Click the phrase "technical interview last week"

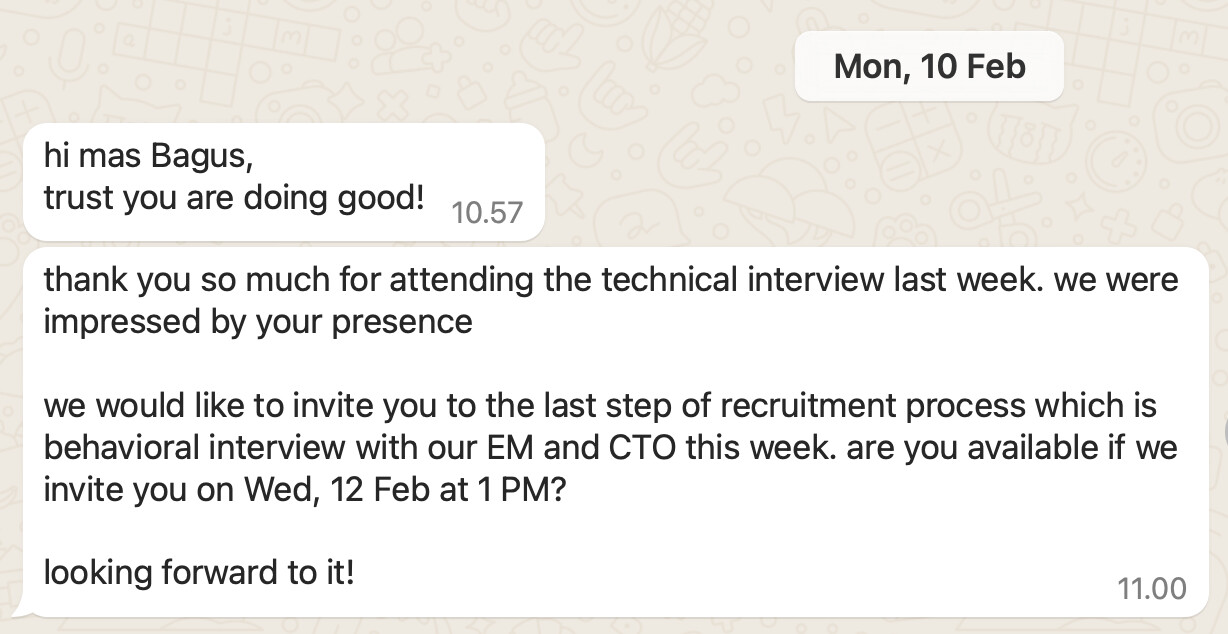(821, 281)
